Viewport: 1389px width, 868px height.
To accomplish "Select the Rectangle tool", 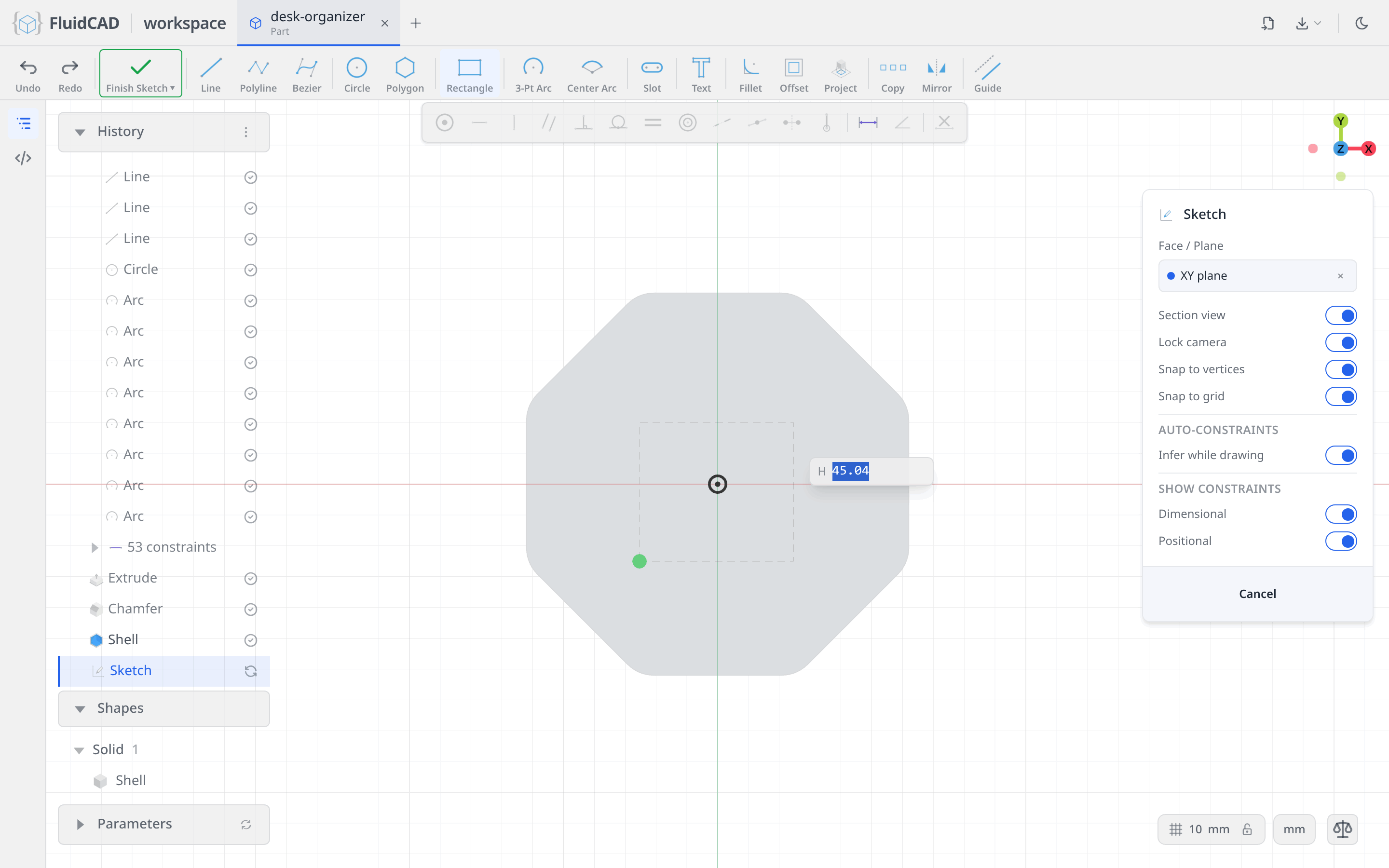I will coord(469,75).
